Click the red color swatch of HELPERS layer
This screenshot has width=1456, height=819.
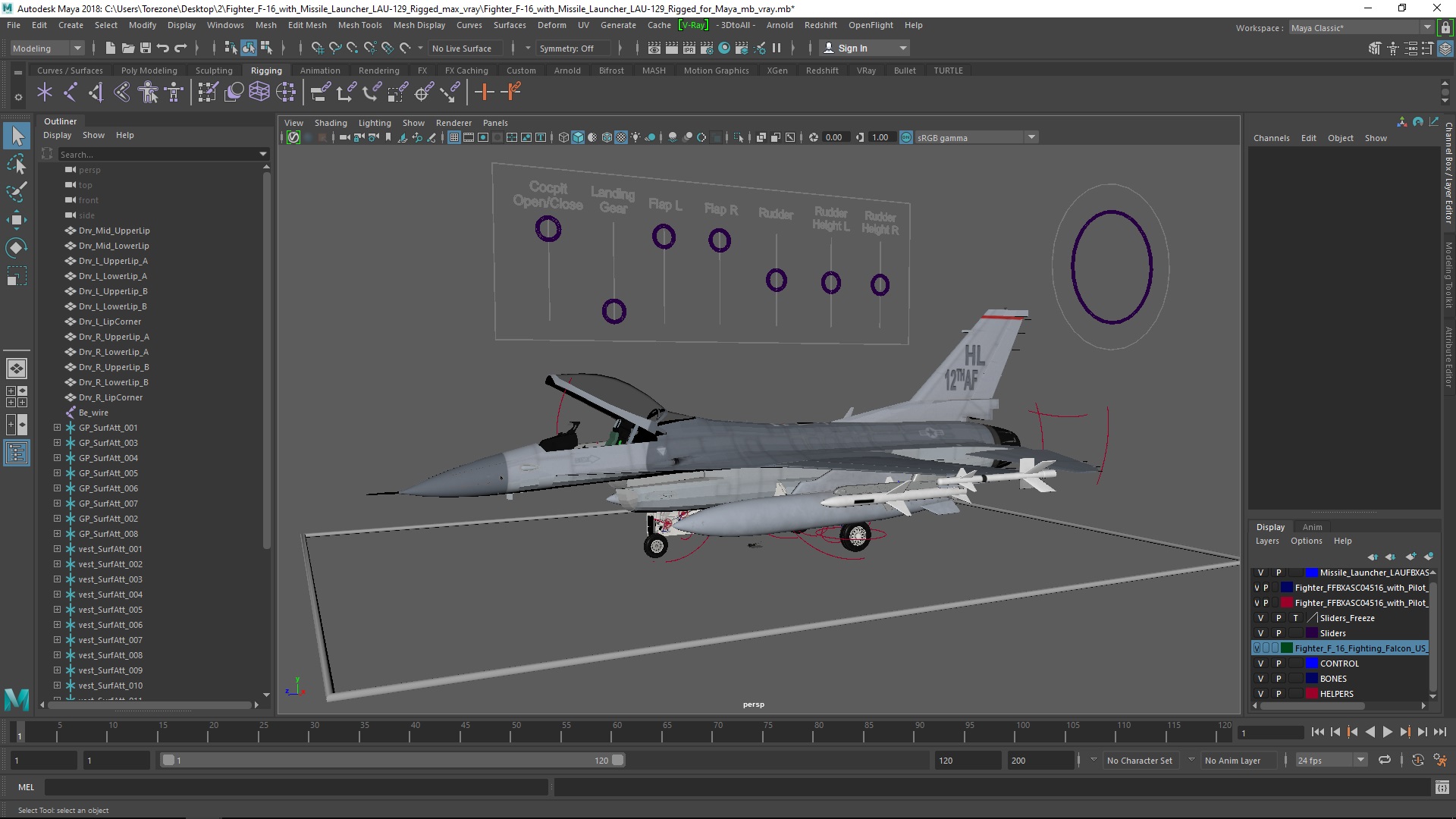coord(1312,694)
